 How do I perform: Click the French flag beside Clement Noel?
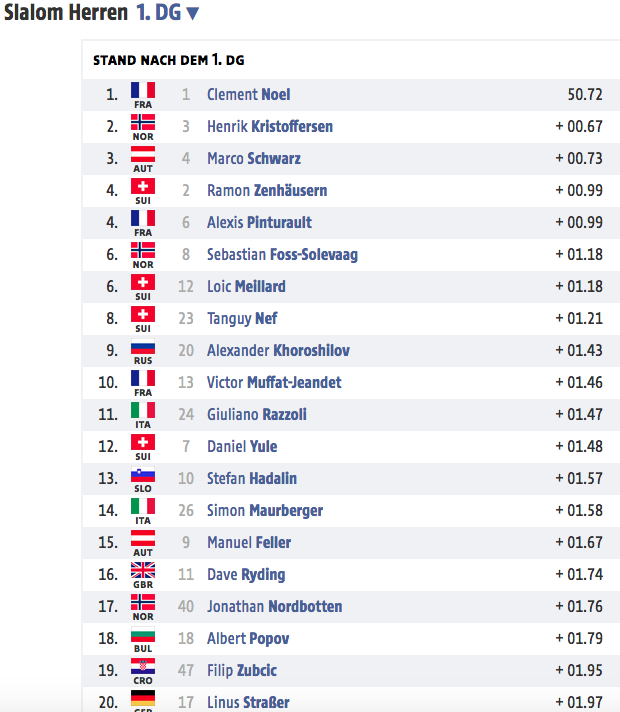click(x=143, y=90)
